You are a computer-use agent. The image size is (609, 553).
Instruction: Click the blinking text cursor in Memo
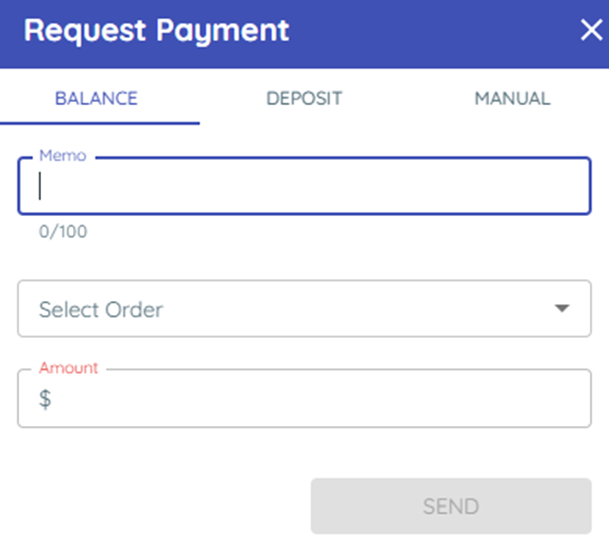click(x=40, y=187)
